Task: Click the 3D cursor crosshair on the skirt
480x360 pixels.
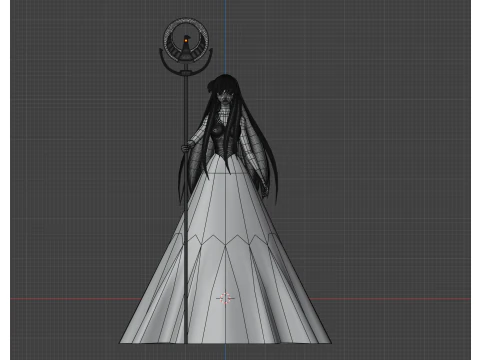Action: (225, 298)
